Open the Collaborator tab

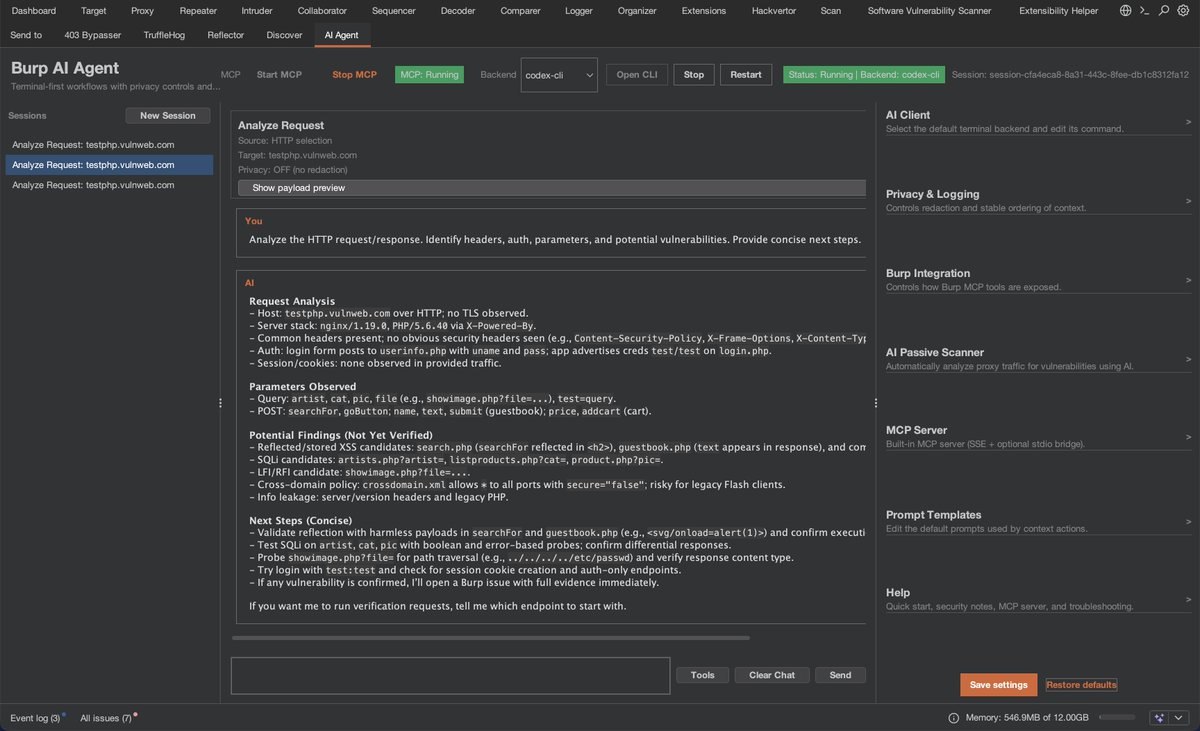click(322, 11)
